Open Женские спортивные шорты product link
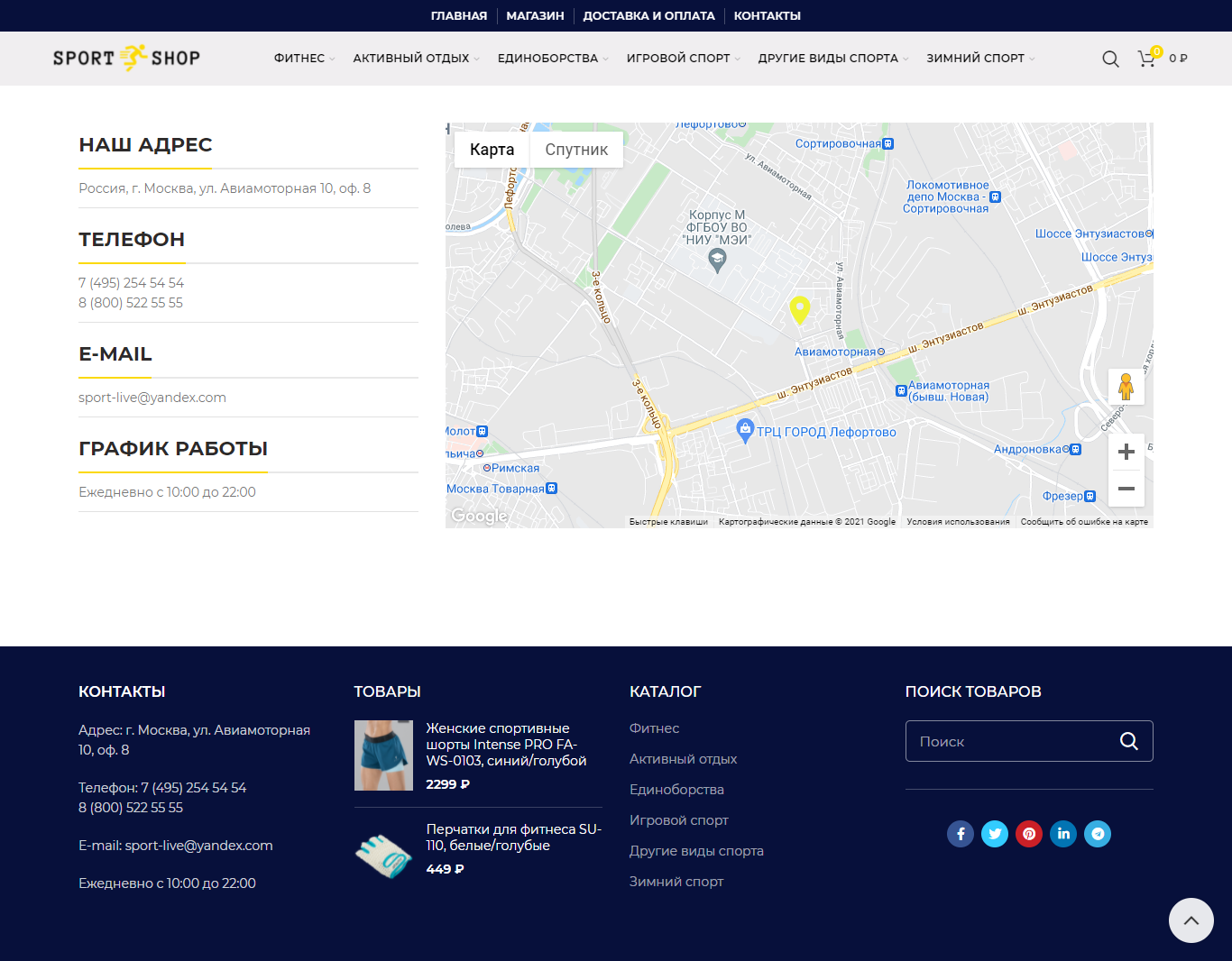This screenshot has width=1232, height=961. tap(506, 745)
